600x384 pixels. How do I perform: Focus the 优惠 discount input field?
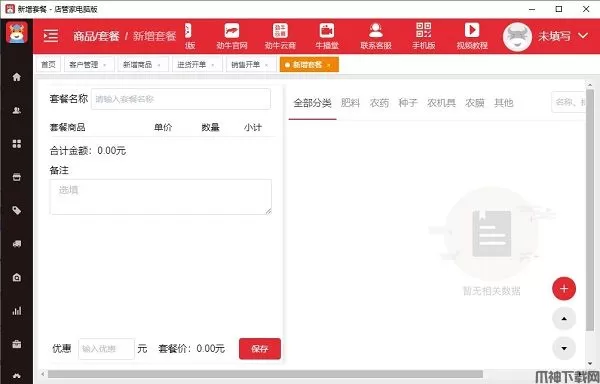(106, 348)
